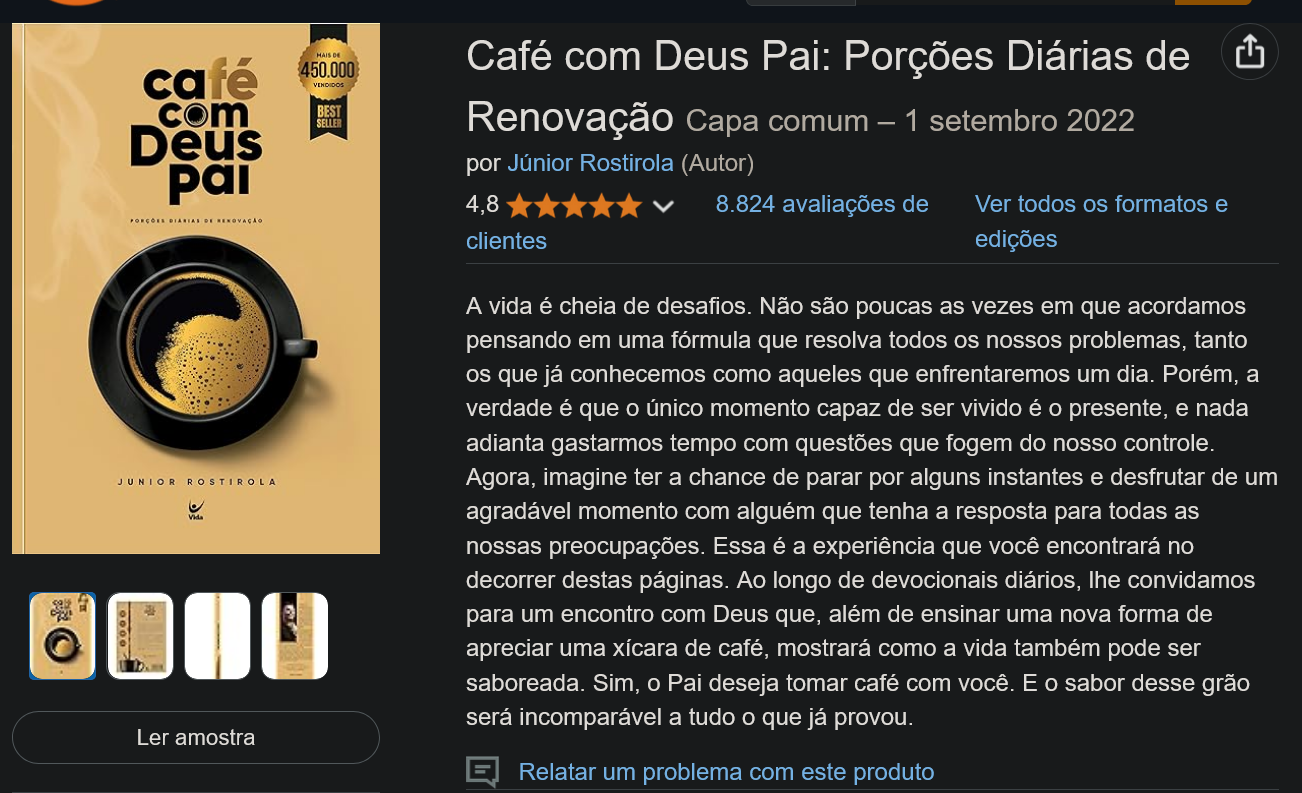Click Relatar um problema com este produto
1302x793 pixels.
tap(726, 772)
